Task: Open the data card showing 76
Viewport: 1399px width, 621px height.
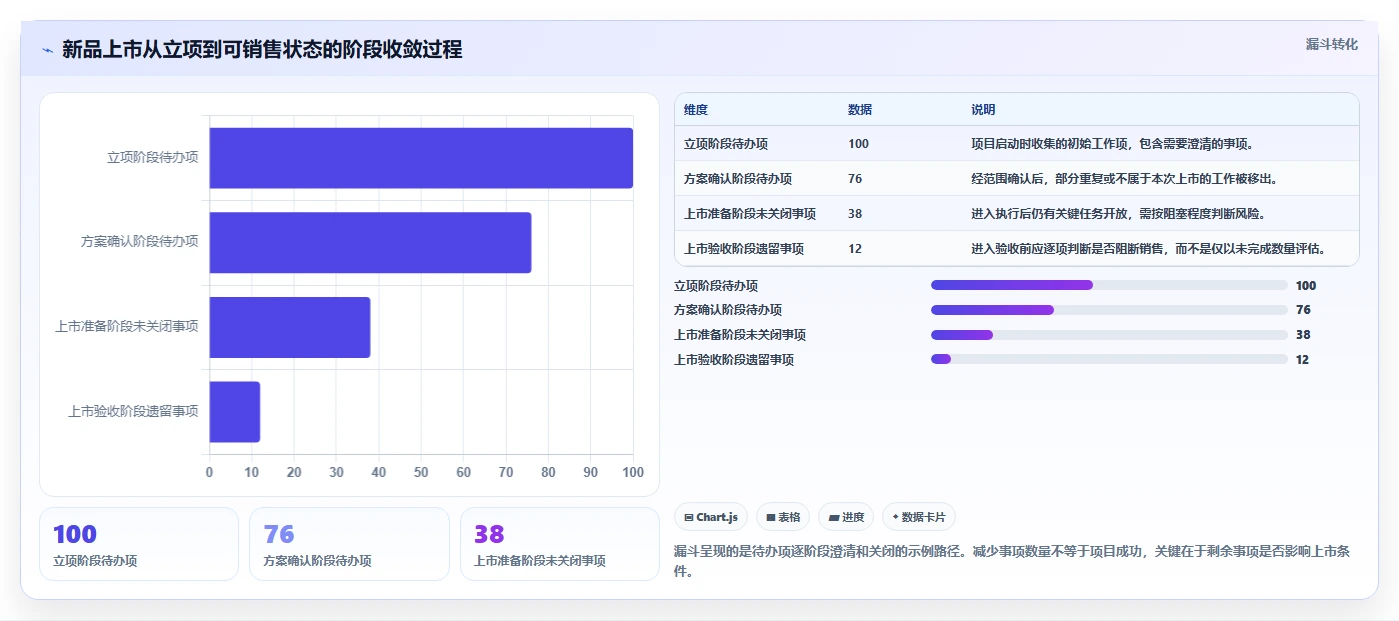Action: [x=349, y=544]
